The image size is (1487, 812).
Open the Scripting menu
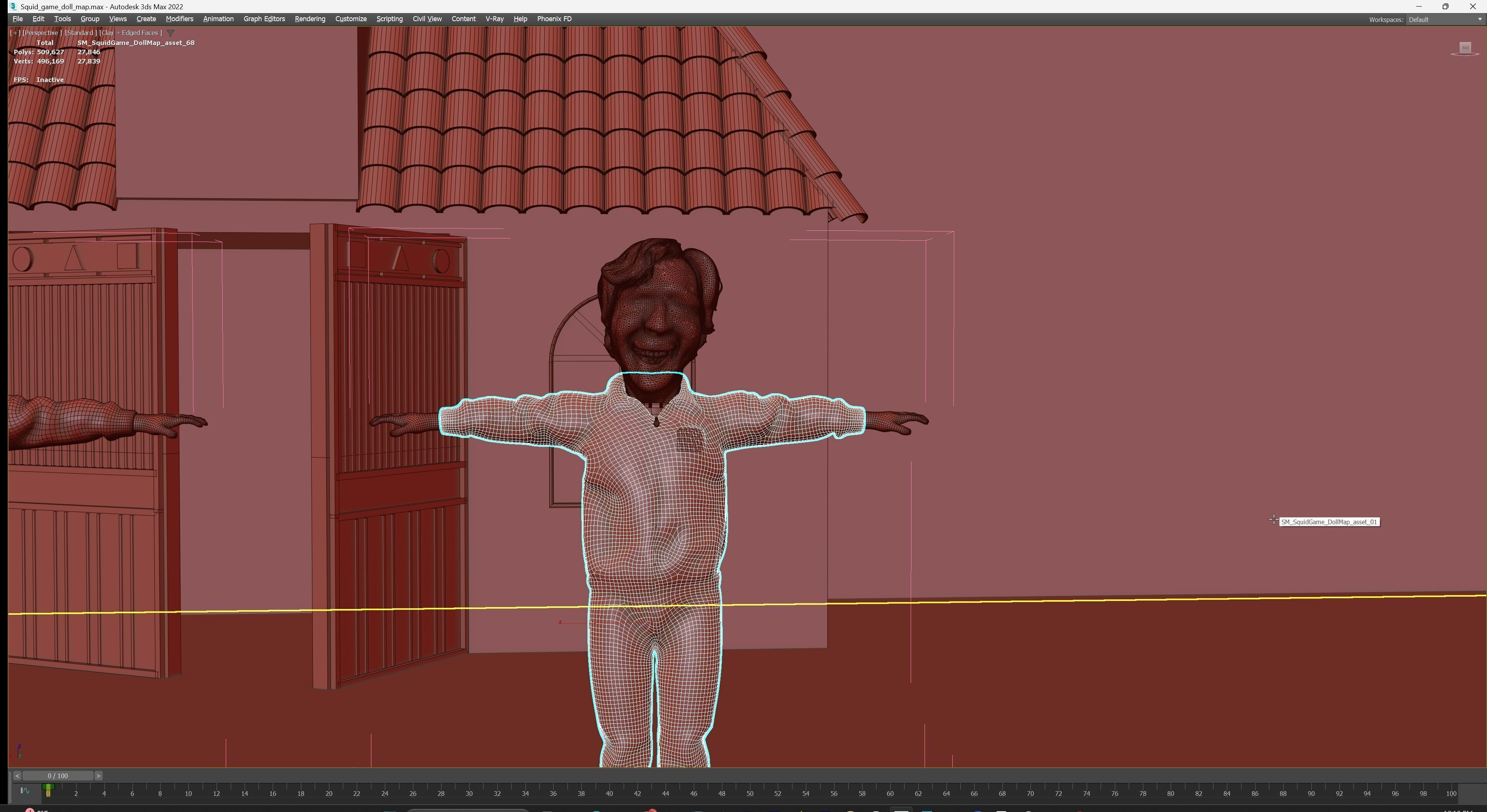(389, 19)
